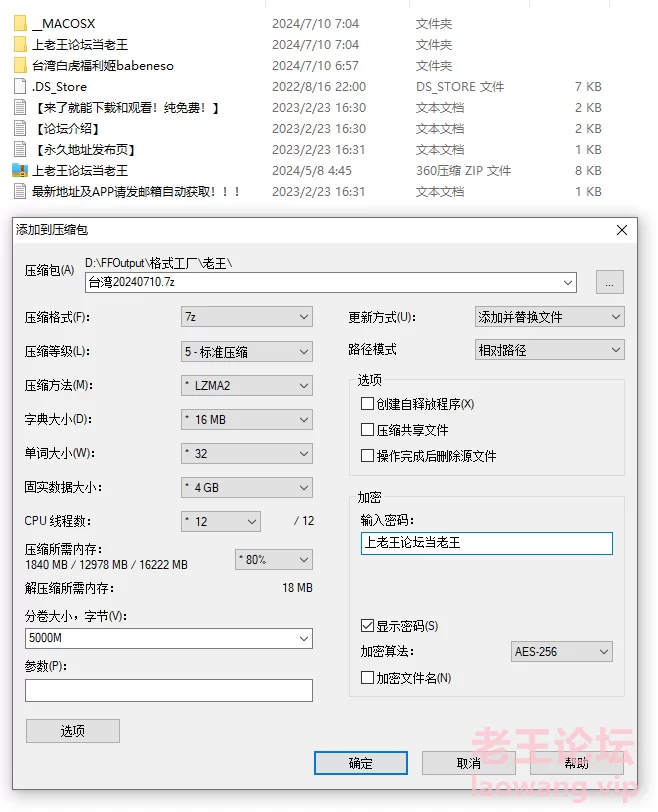Image resolution: width=658 pixels, height=812 pixels.
Task: Expand the archive name 台湾20240710.7z dropdown arrow
Action: click(x=567, y=283)
